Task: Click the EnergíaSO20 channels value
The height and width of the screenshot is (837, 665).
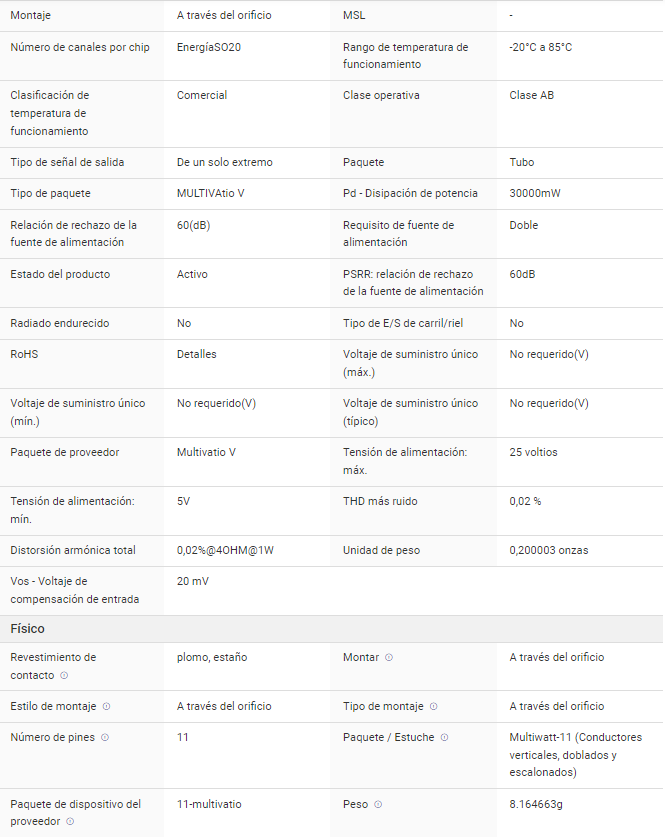Action: pos(209,47)
